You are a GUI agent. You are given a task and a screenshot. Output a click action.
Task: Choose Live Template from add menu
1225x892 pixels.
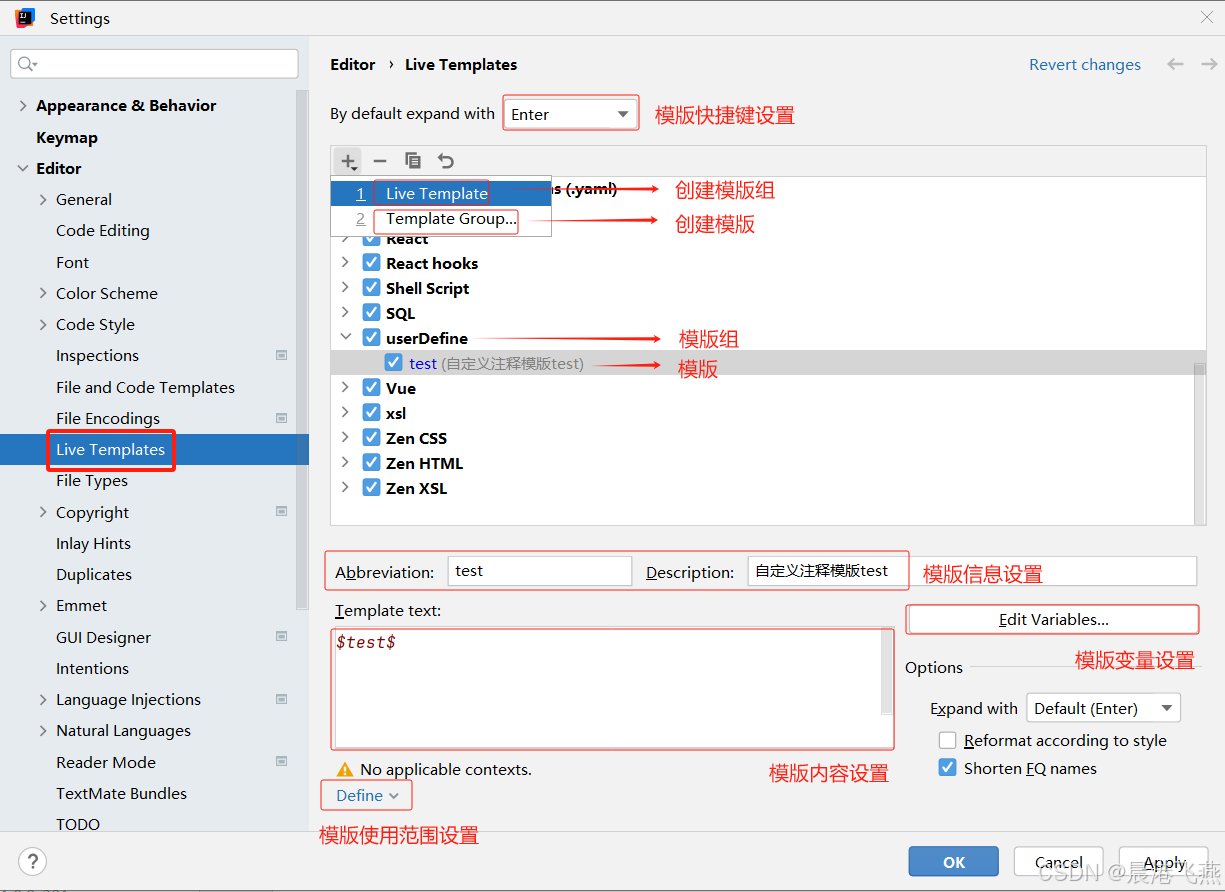[441, 193]
